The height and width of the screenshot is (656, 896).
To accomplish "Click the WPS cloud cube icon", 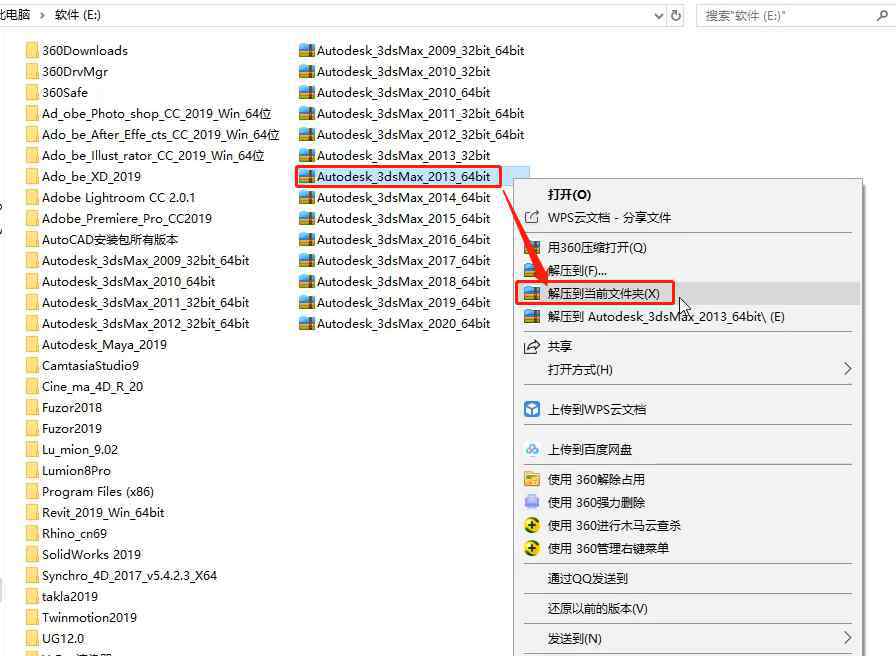I will click(x=532, y=409).
